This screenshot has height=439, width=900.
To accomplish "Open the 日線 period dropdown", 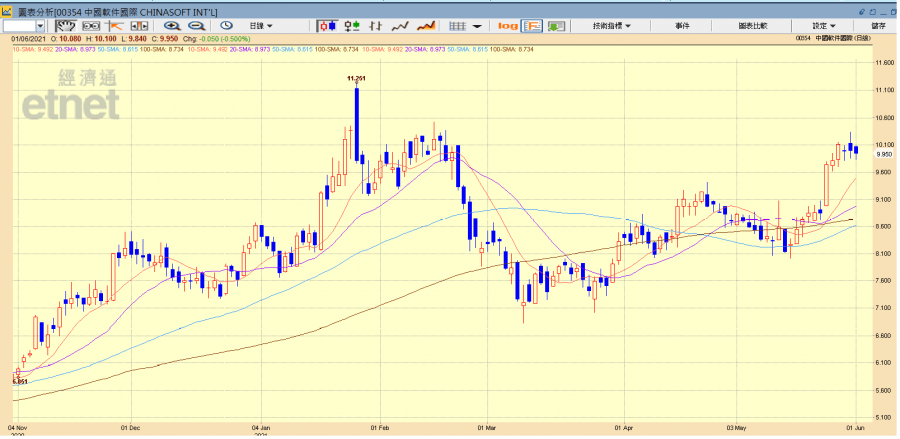I will click(262, 25).
